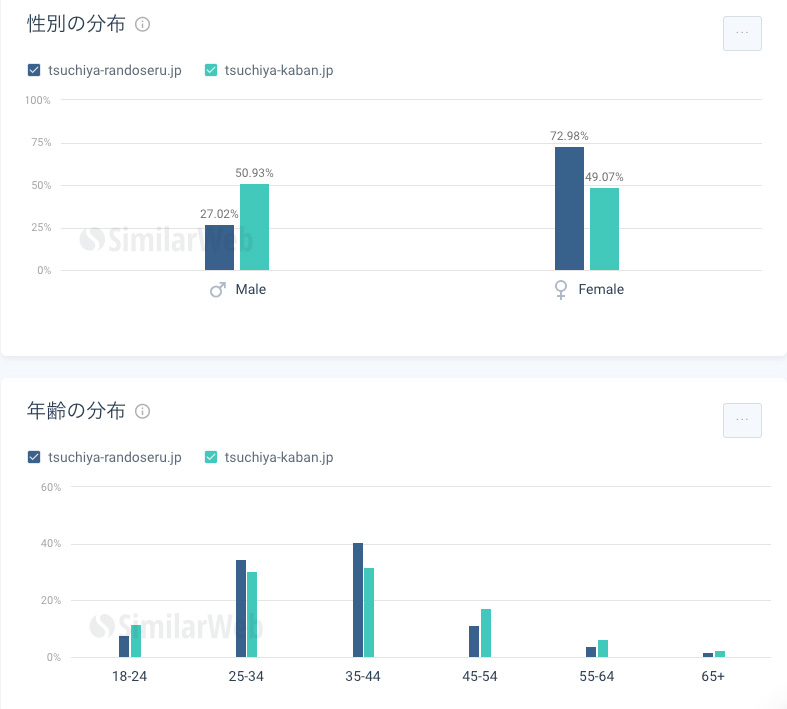Click the info icon beside 年齢の分布
The width and height of the screenshot is (787, 709).
(x=142, y=411)
